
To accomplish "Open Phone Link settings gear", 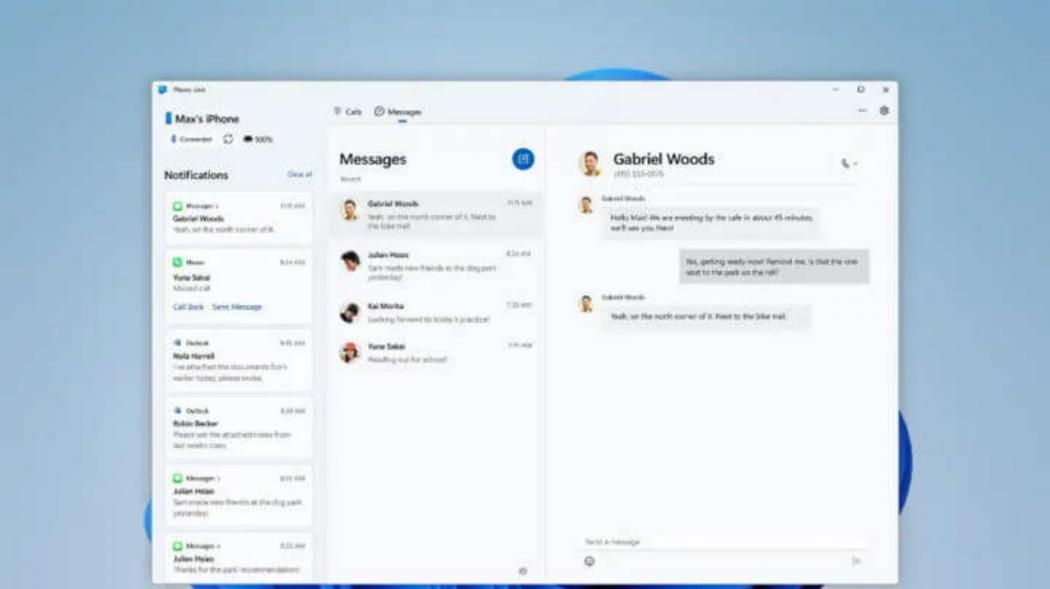I will coord(884,111).
